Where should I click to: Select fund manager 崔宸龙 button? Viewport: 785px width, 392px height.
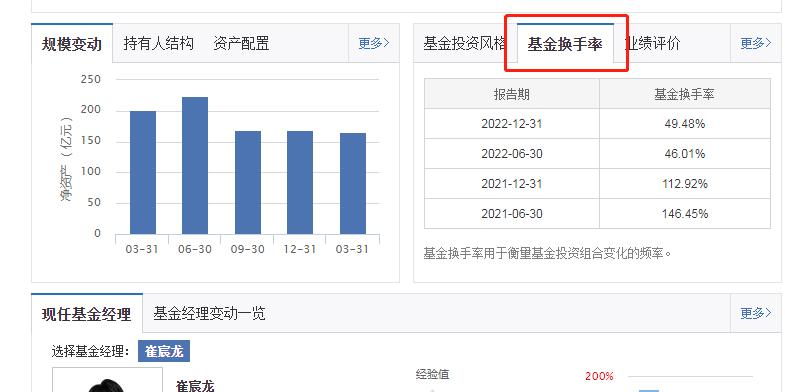164,351
